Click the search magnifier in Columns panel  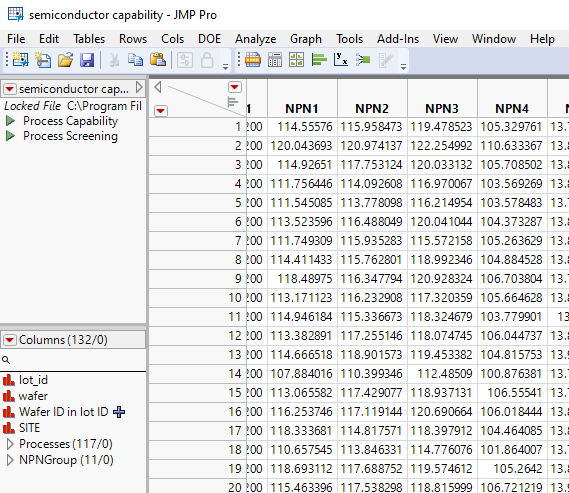click(x=6, y=360)
